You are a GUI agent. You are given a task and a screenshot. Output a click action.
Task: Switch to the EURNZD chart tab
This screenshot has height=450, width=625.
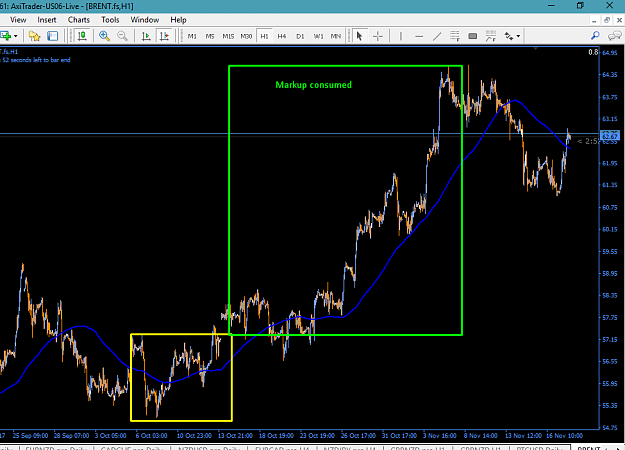click(x=56, y=448)
